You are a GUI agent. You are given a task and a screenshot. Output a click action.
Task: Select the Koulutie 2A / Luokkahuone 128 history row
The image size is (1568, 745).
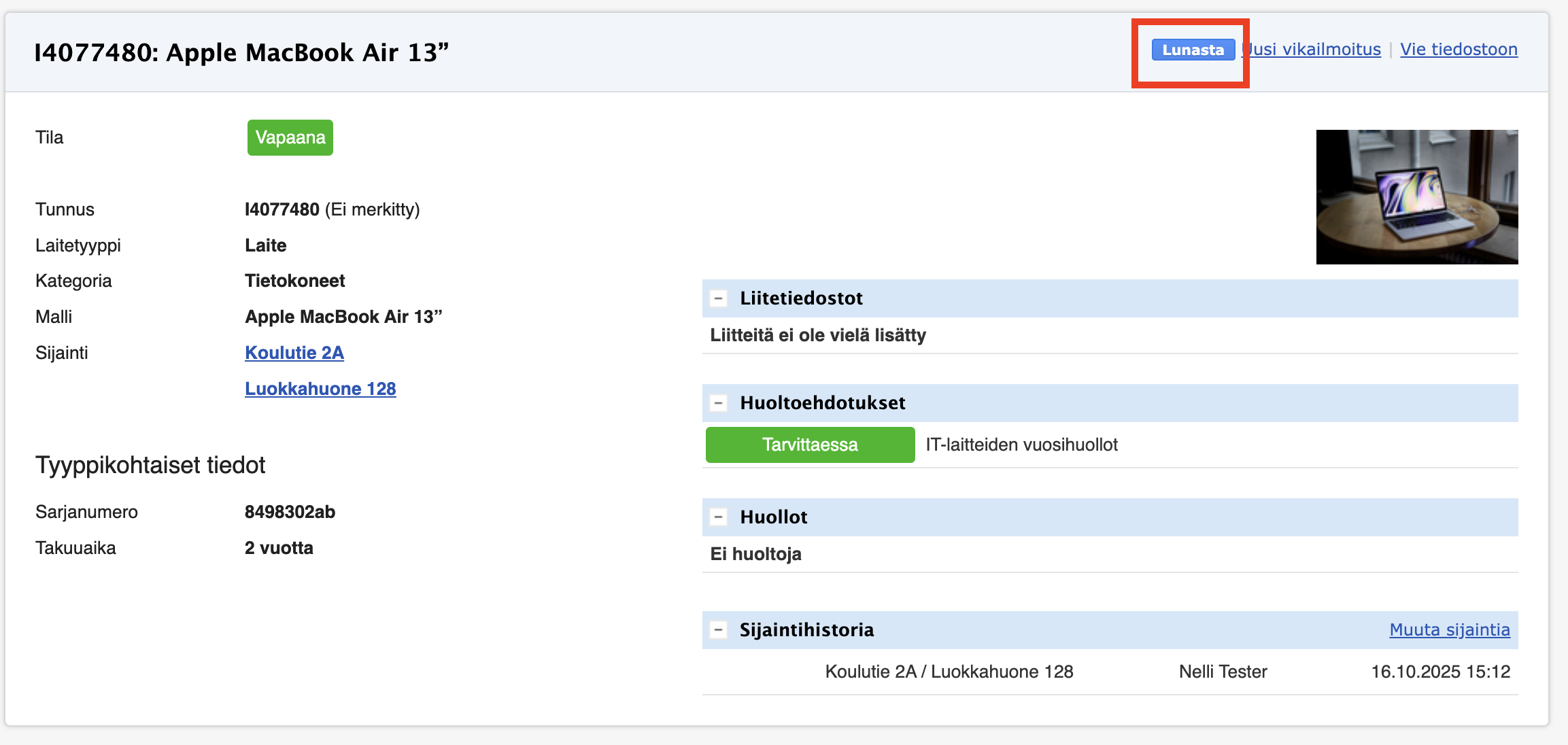(x=949, y=672)
